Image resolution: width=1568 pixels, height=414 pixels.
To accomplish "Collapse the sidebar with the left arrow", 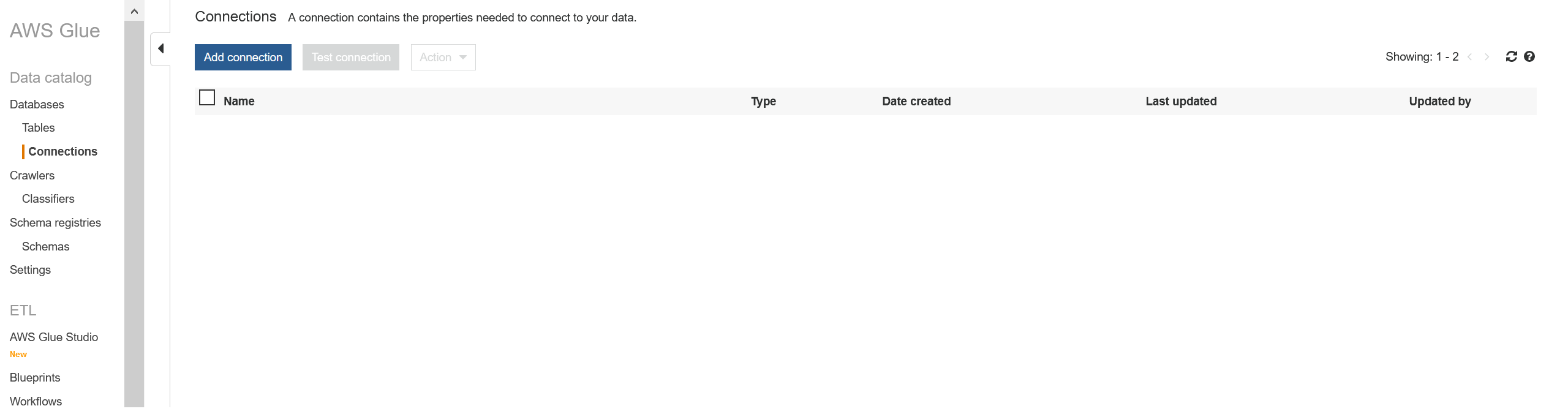I will click(160, 48).
